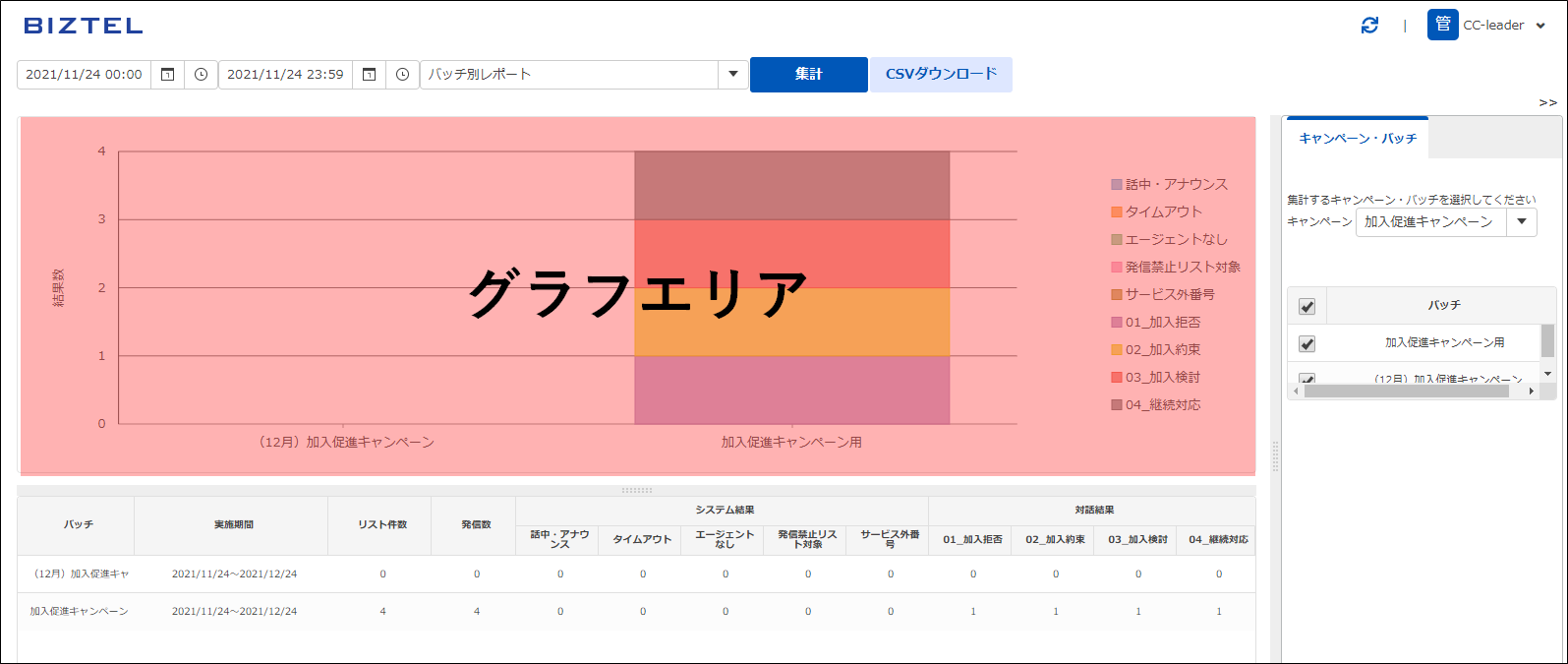This screenshot has width=1568, height=664.
Task: Click the 加入促進キャンペーン row name in table
Action: click(x=79, y=612)
